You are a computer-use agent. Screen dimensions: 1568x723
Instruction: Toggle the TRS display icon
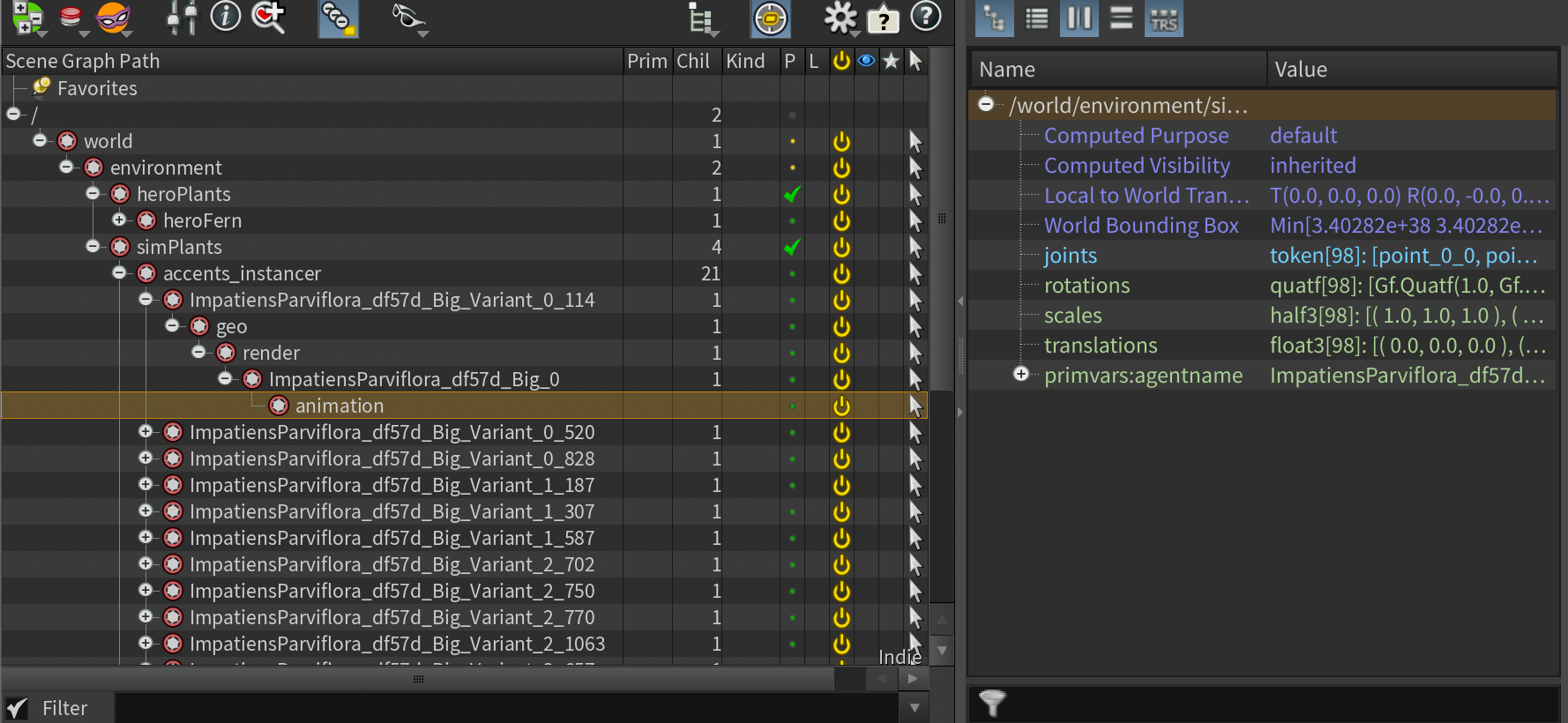pyautogui.click(x=1163, y=19)
